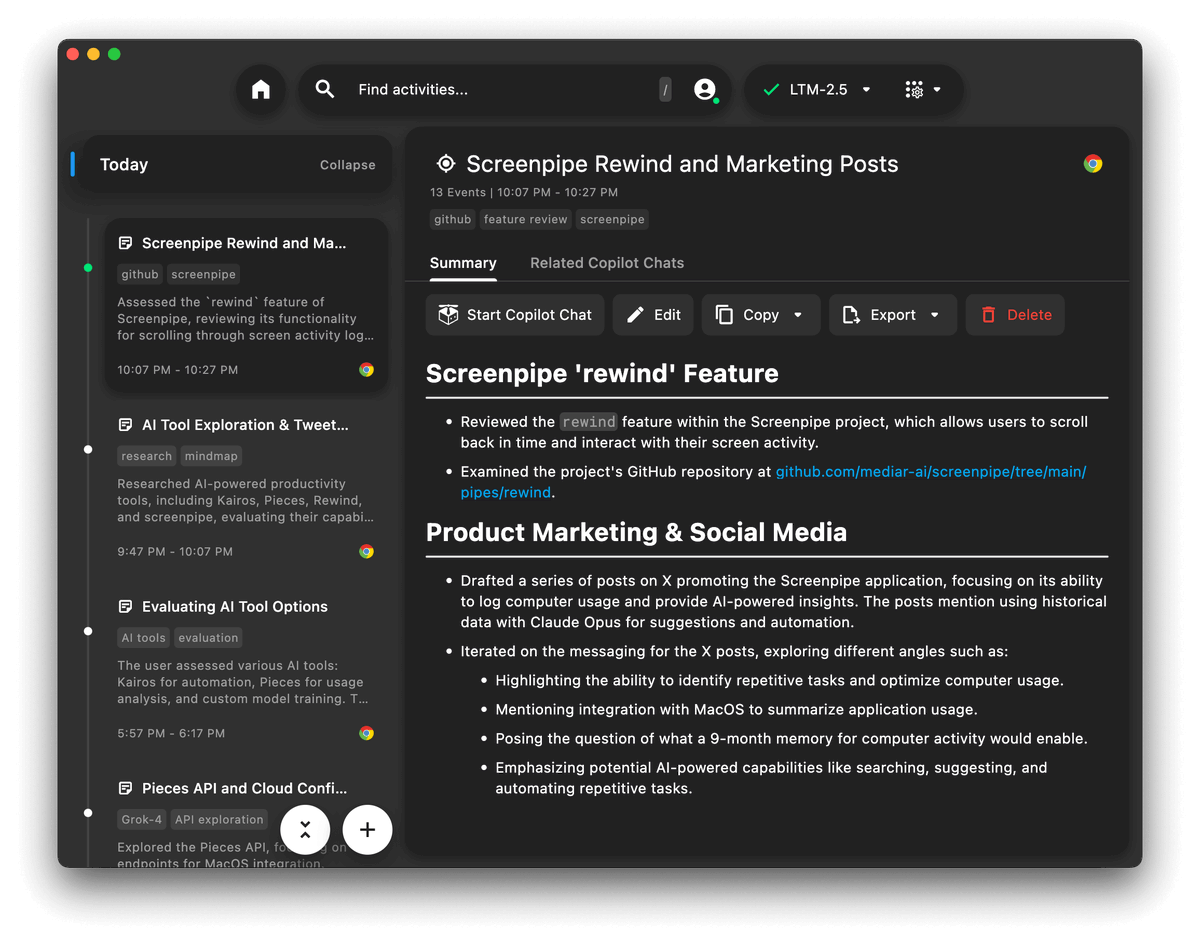Click the timeline dot beside AI Tool Exploration

tap(88, 450)
